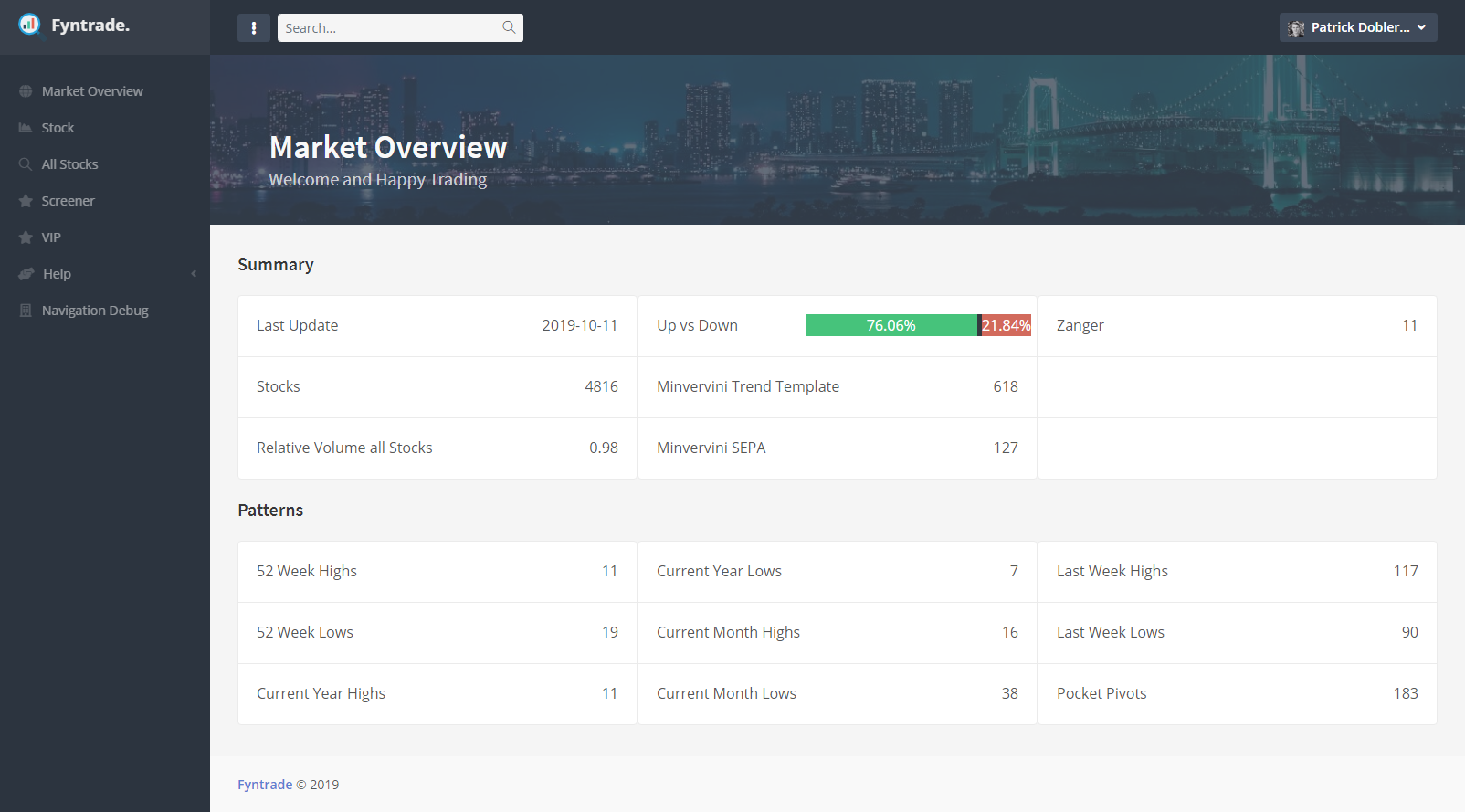Expand the Help submenu chevron
The image size is (1465, 812).
click(x=194, y=274)
